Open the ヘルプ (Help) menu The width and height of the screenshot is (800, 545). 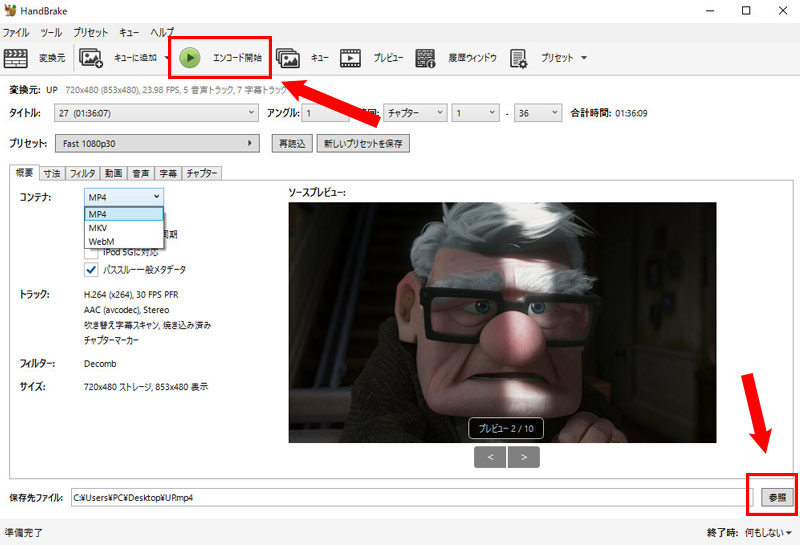[x=162, y=33]
